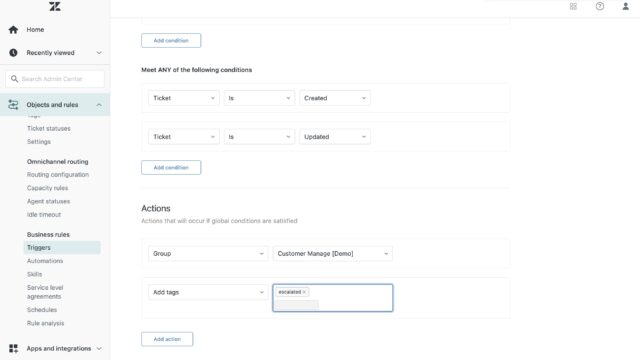Open Agent statuses

pos(48,201)
